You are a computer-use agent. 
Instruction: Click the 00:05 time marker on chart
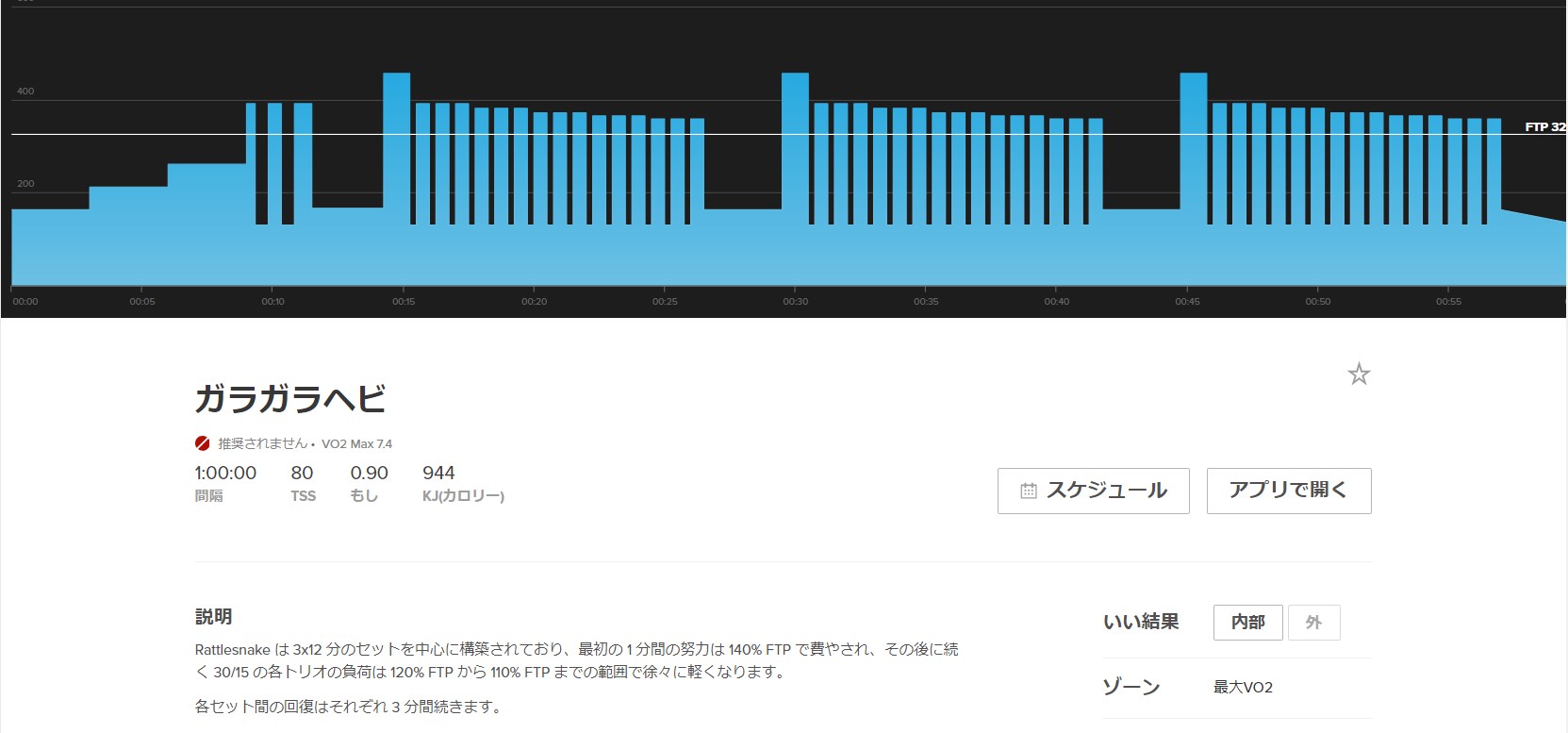(142, 301)
